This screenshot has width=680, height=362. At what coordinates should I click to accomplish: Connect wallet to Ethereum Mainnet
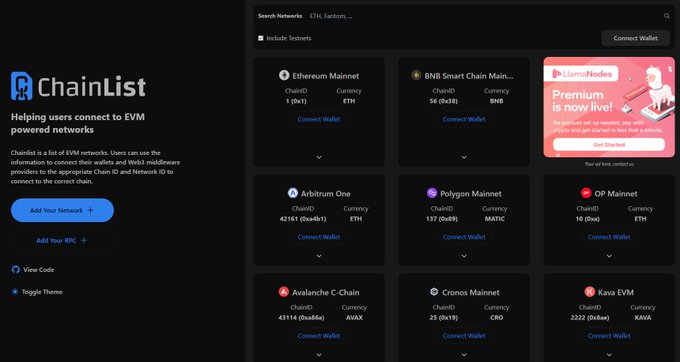pyautogui.click(x=319, y=119)
